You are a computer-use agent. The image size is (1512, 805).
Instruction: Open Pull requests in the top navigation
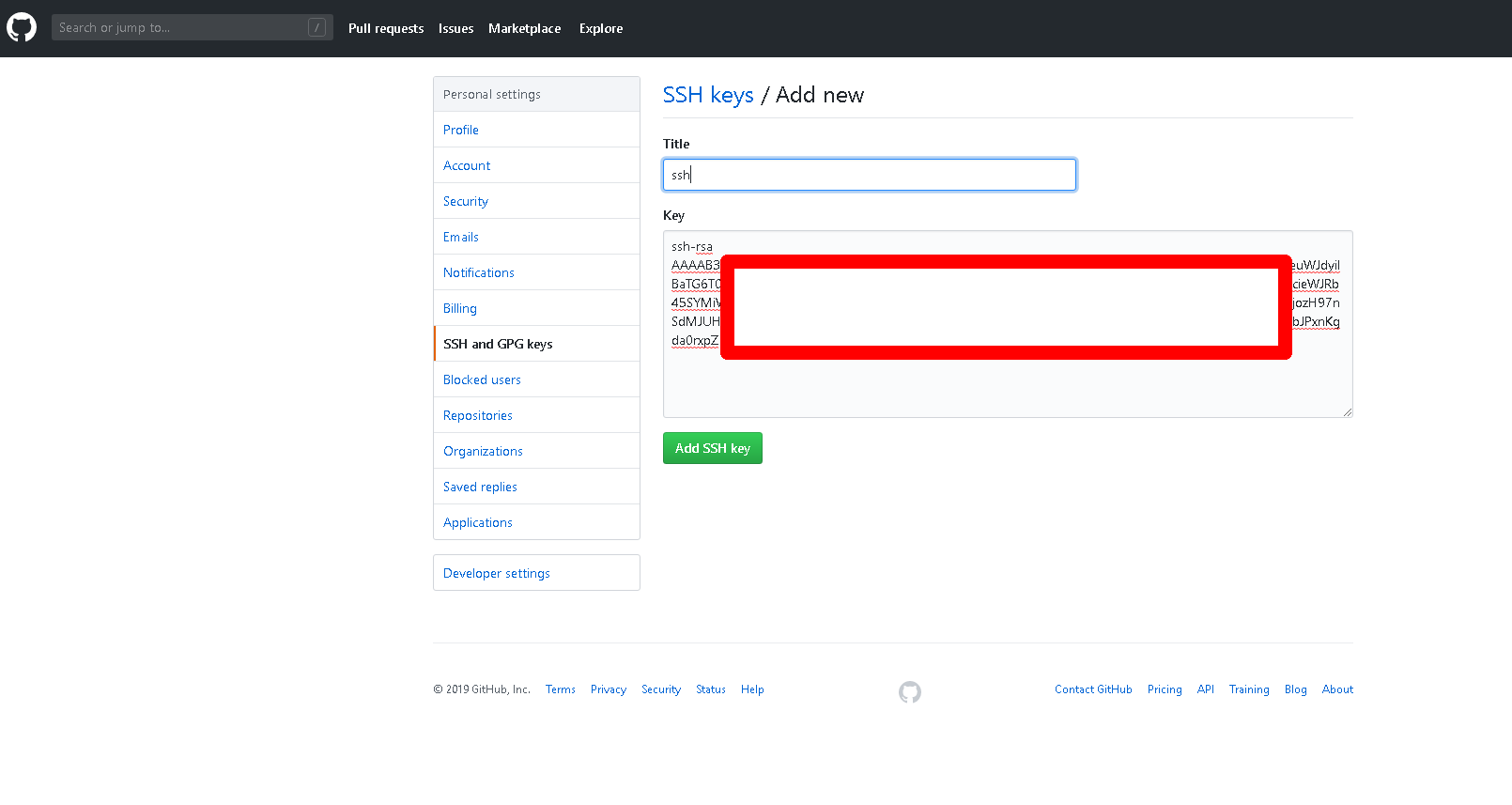(x=386, y=28)
